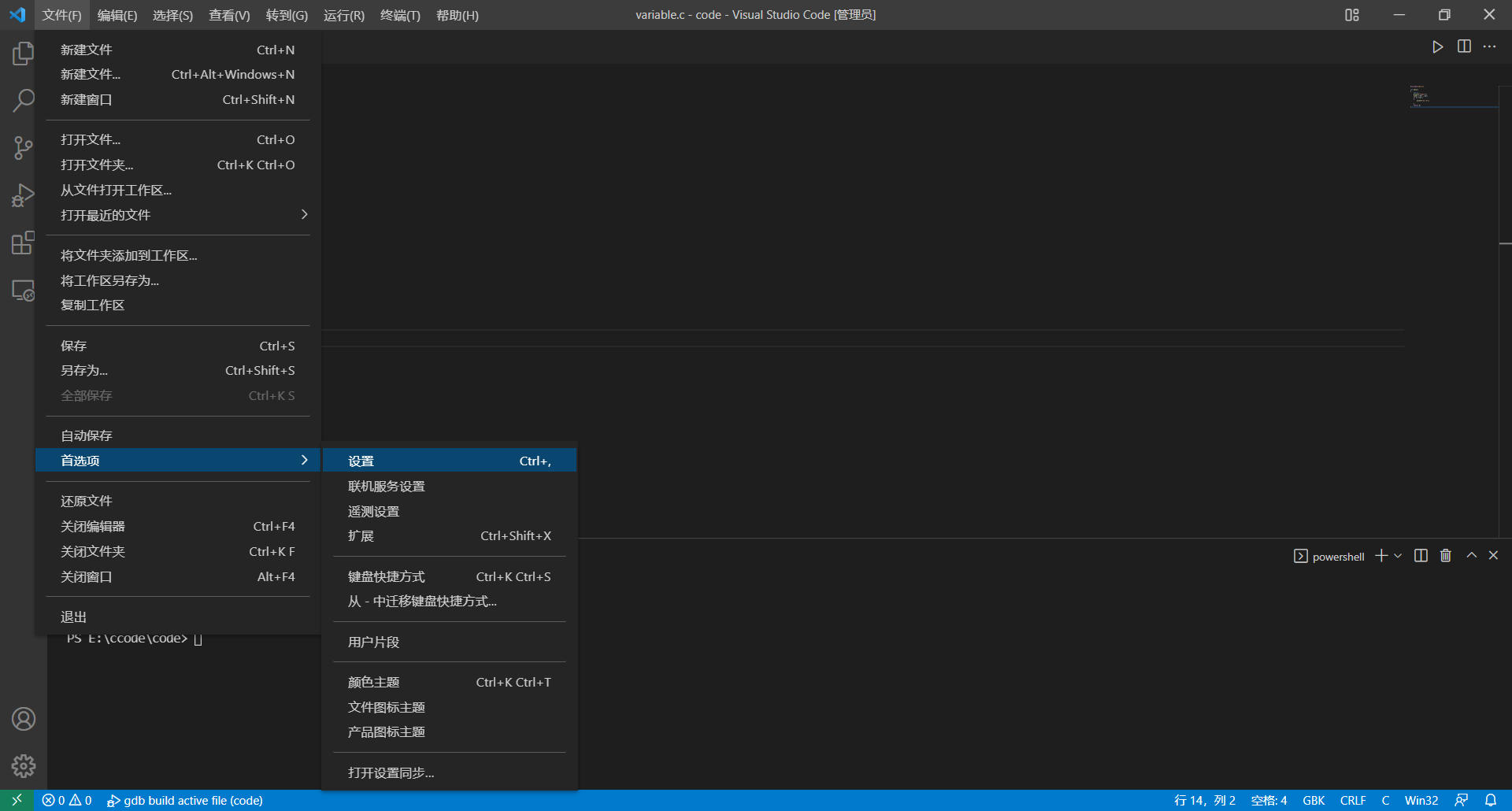This screenshot has width=1512, height=811.
Task: Open the notifications bell icon
Action: [1491, 800]
